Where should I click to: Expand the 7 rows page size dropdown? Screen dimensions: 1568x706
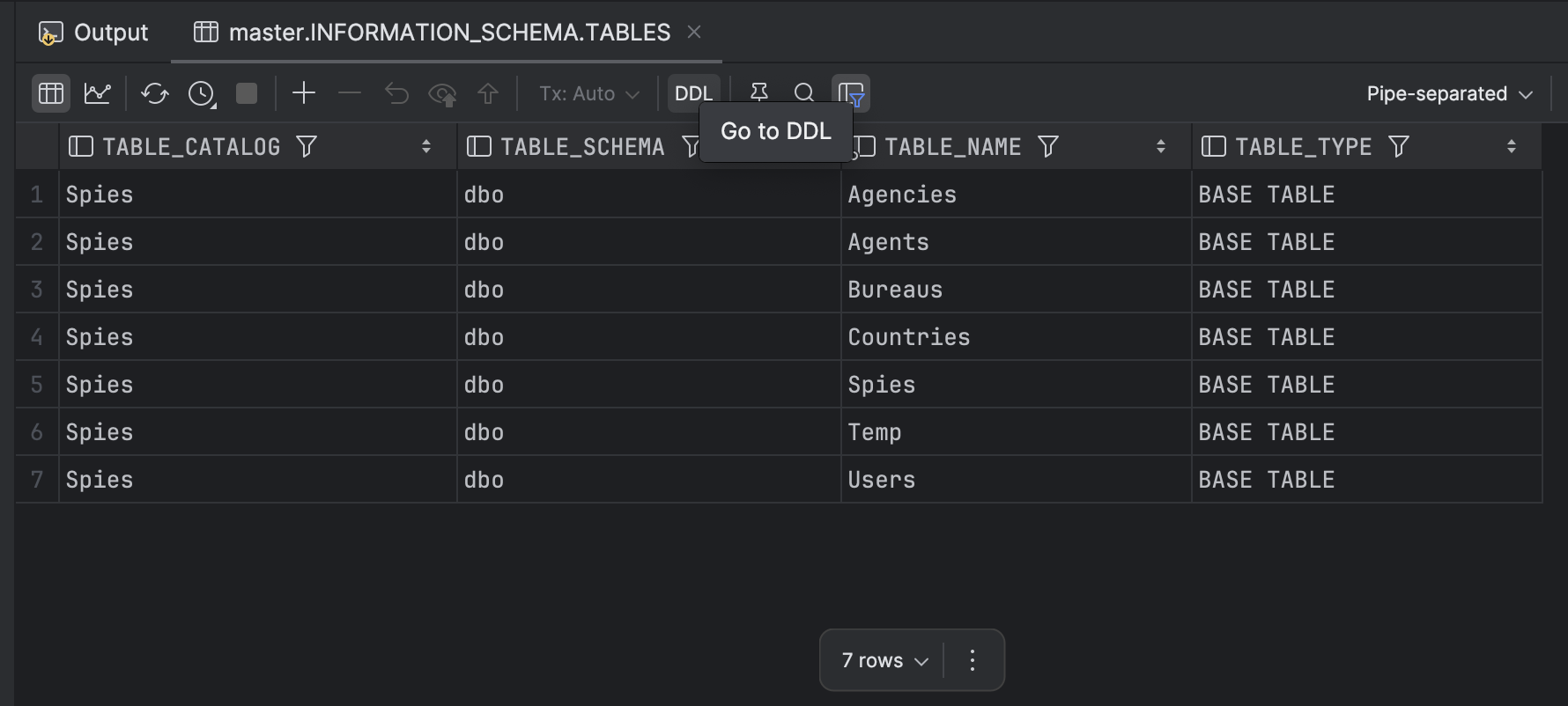pyautogui.click(x=884, y=660)
